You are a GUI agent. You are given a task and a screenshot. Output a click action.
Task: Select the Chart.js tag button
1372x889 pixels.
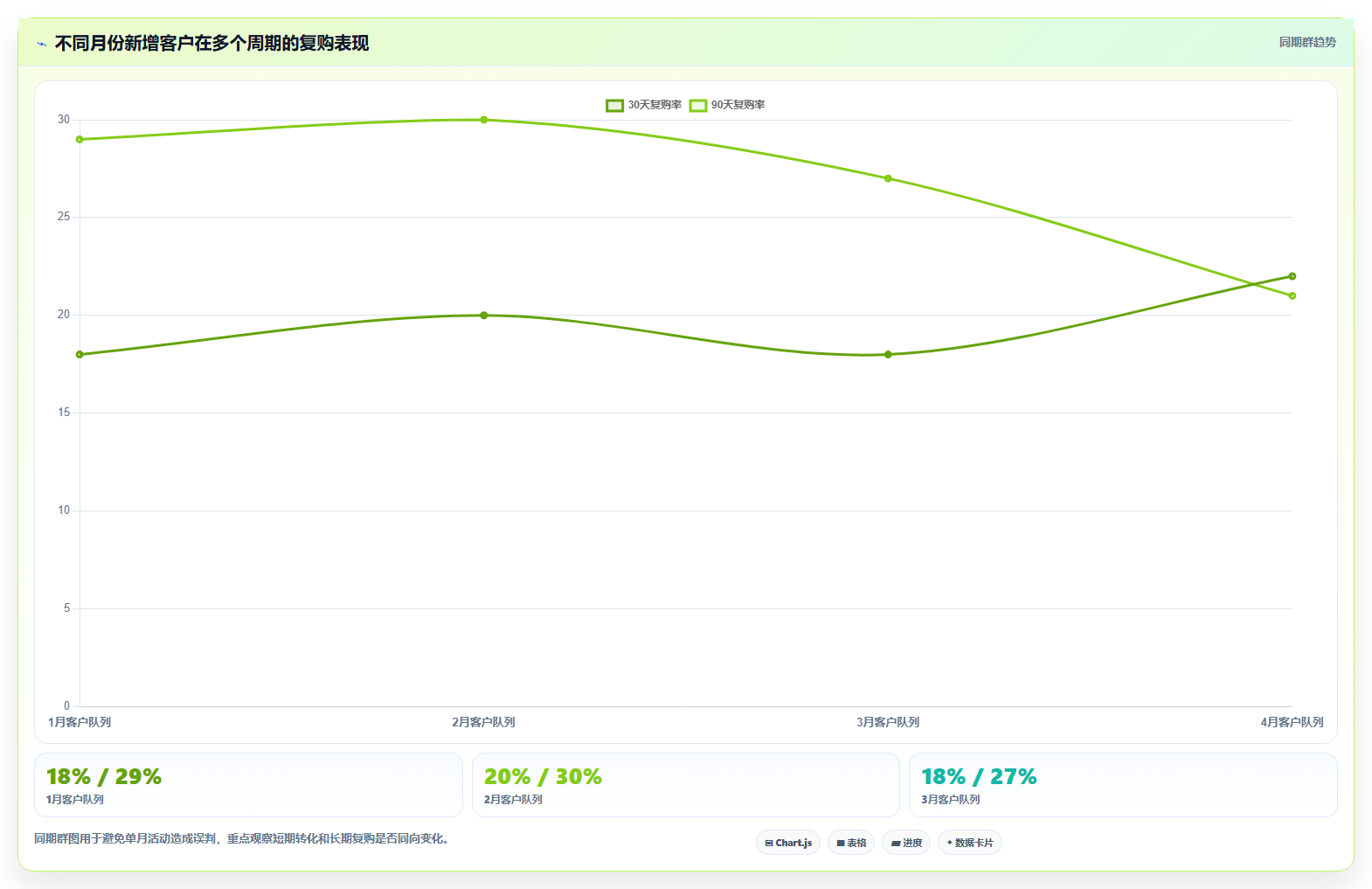[788, 843]
